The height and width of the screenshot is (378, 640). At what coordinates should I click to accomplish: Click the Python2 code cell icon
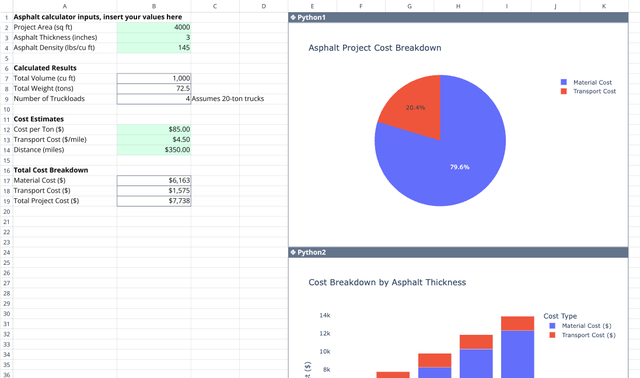[293, 252]
